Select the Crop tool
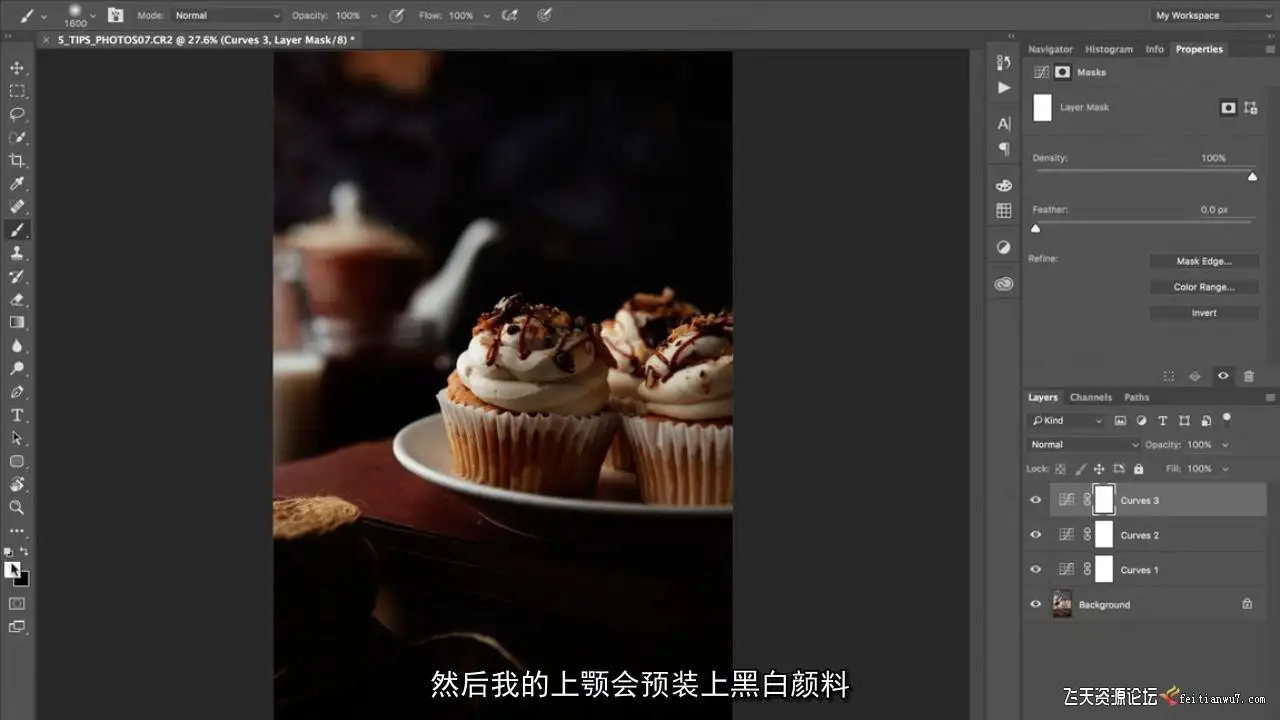This screenshot has height=720, width=1280. pyautogui.click(x=17, y=160)
